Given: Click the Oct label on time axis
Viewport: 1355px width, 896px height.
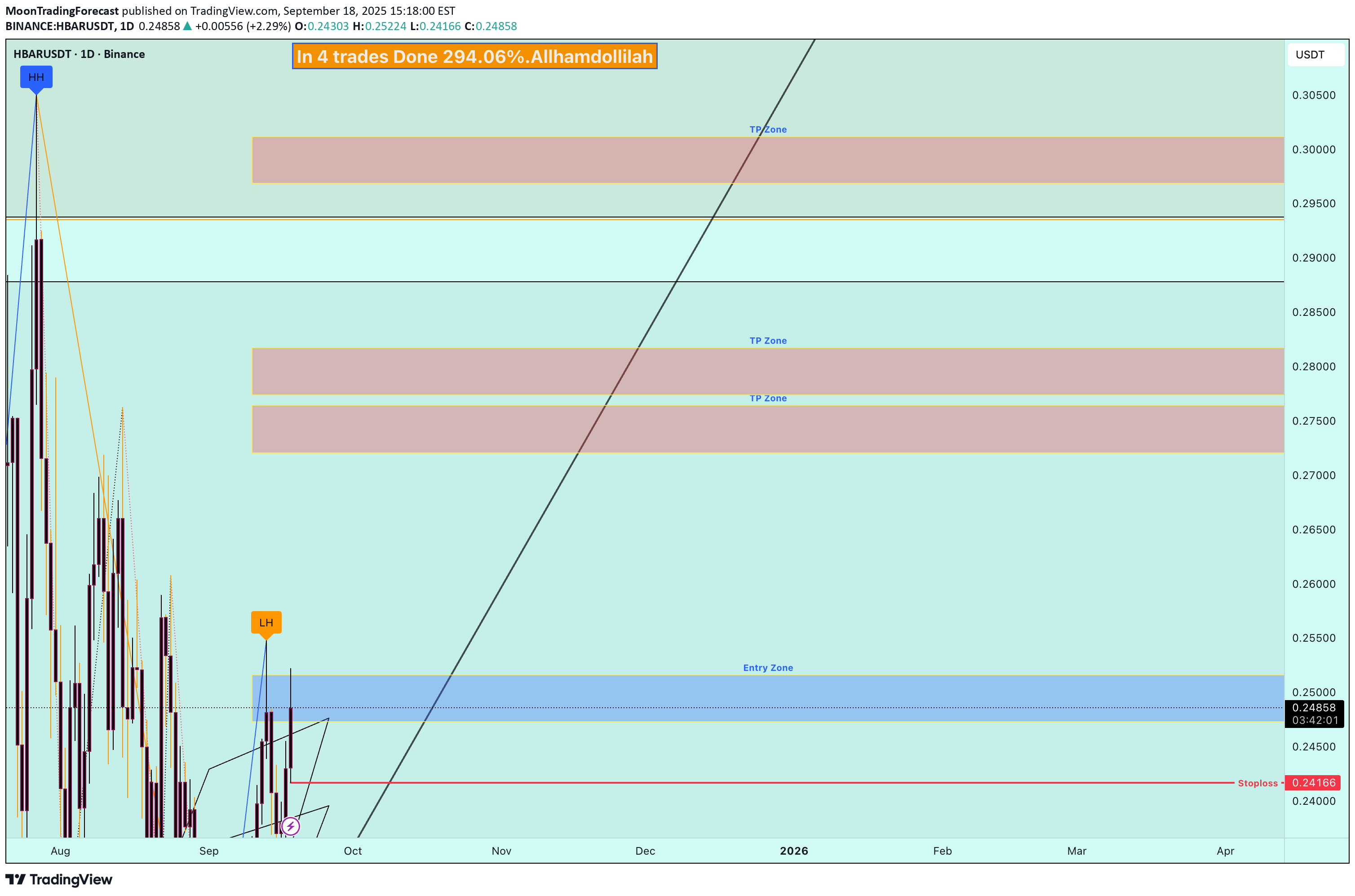Looking at the screenshot, I should coord(353,851).
